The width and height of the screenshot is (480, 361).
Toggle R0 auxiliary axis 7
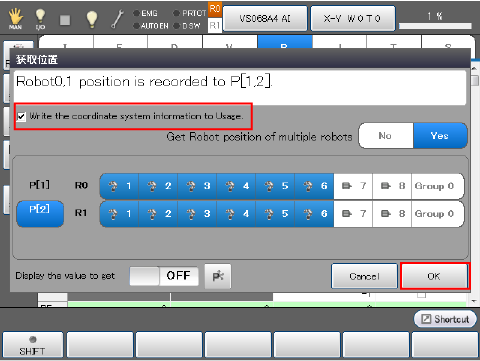pos(353,186)
